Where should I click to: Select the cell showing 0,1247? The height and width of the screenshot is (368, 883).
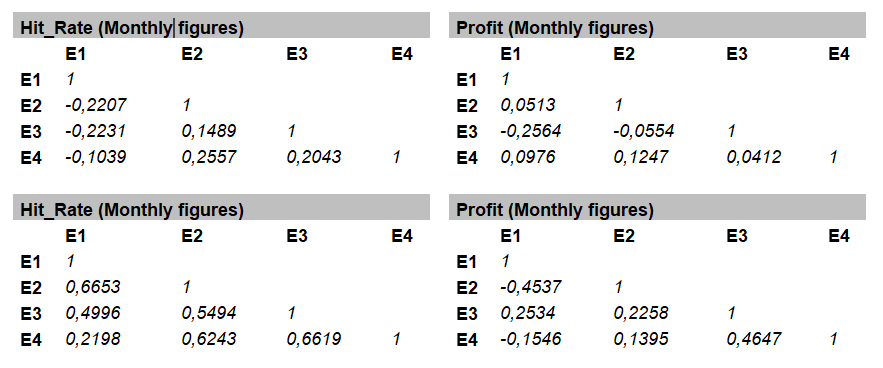pos(641,157)
